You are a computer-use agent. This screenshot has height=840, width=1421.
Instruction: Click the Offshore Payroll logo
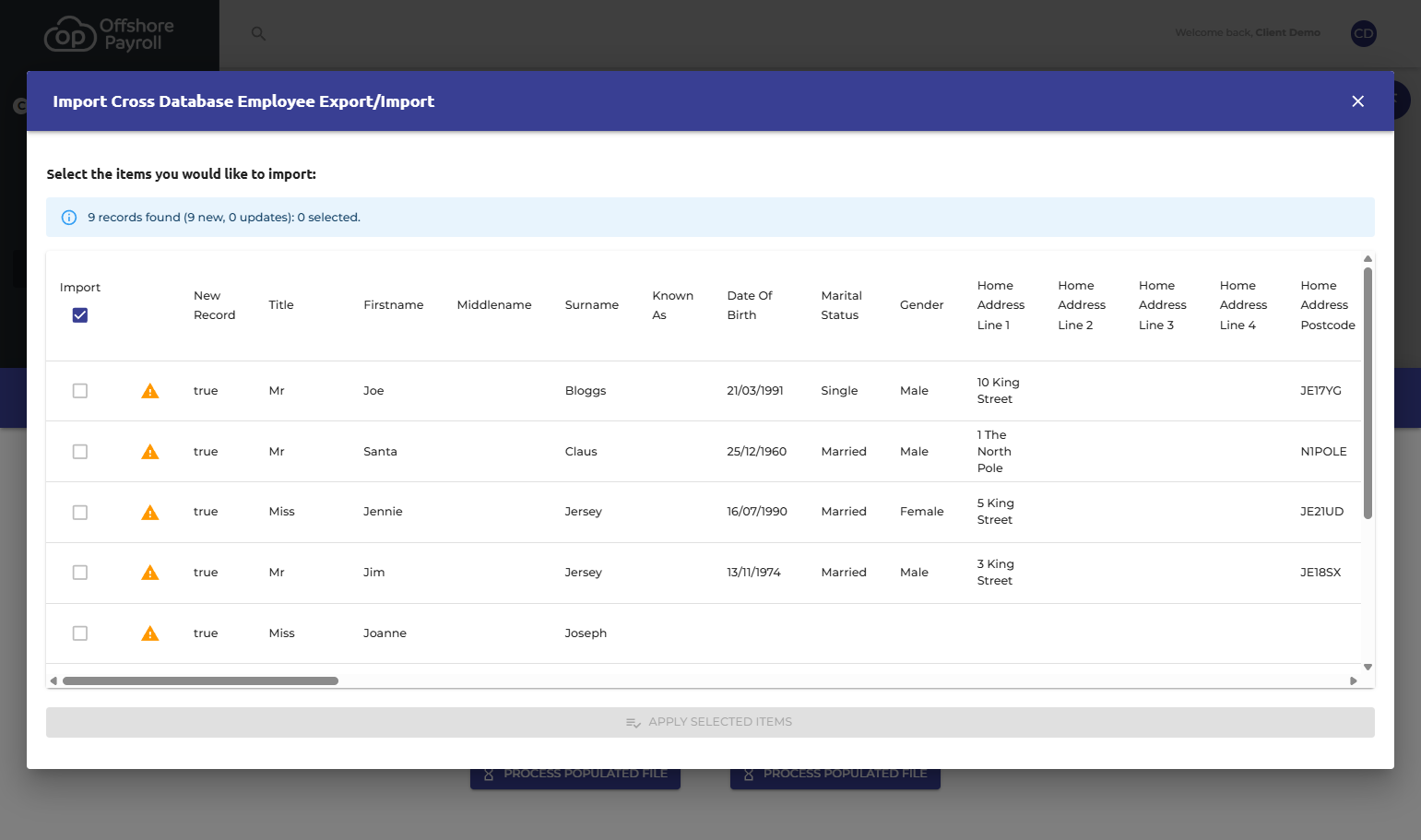[109, 34]
